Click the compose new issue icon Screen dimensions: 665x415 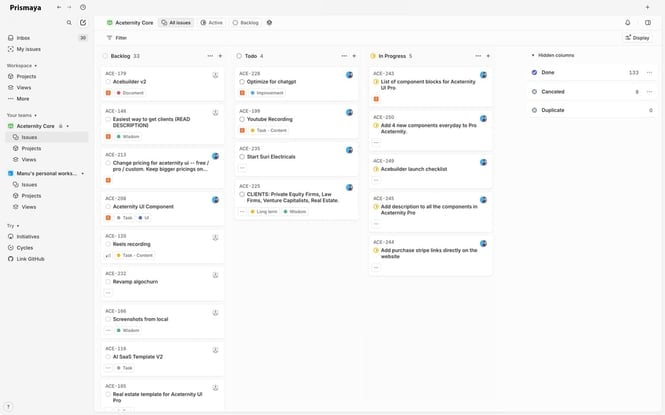pos(83,22)
